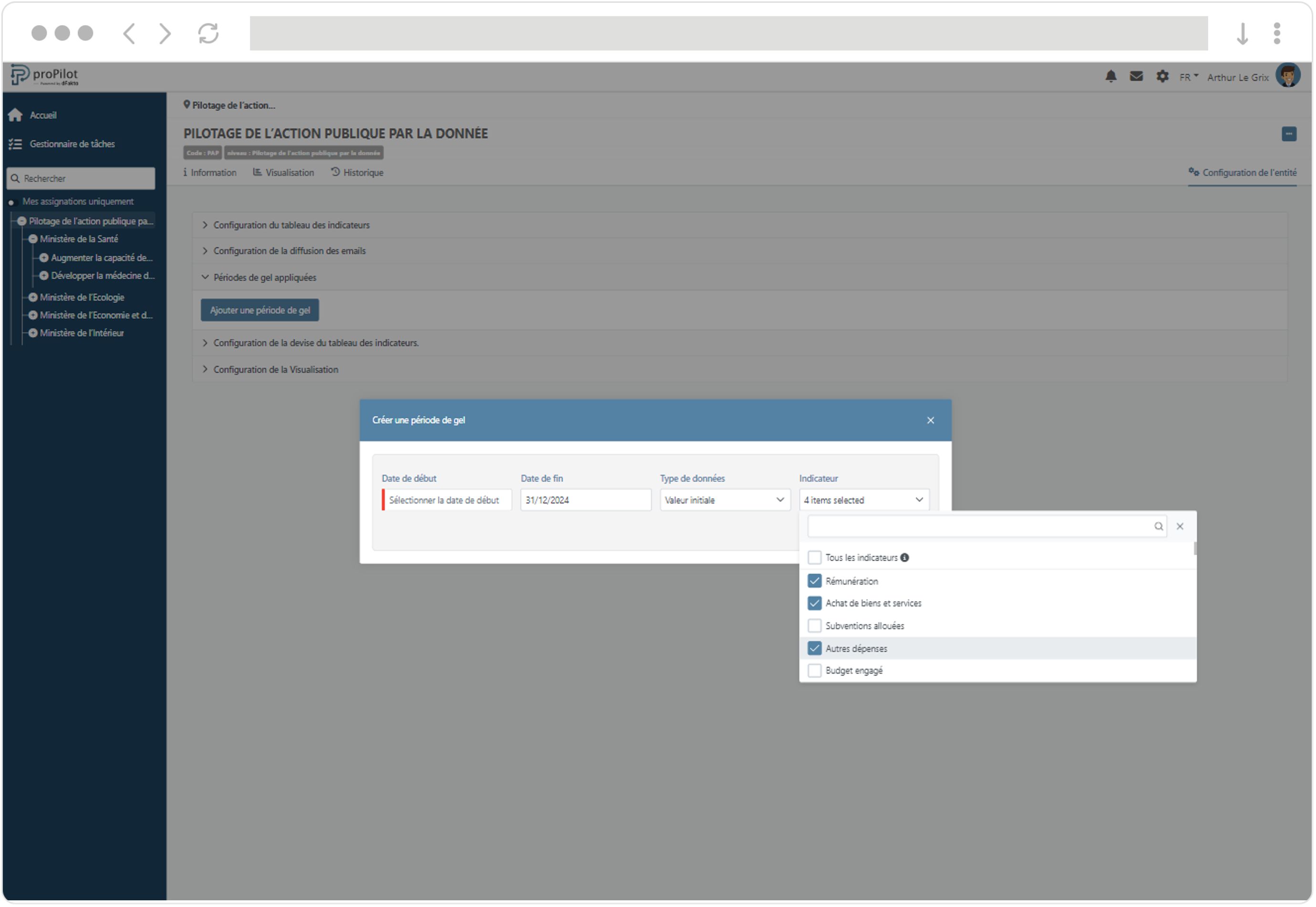This screenshot has height=907, width=1316.
Task: Check the Subventions allouées checkbox
Action: pos(815,626)
